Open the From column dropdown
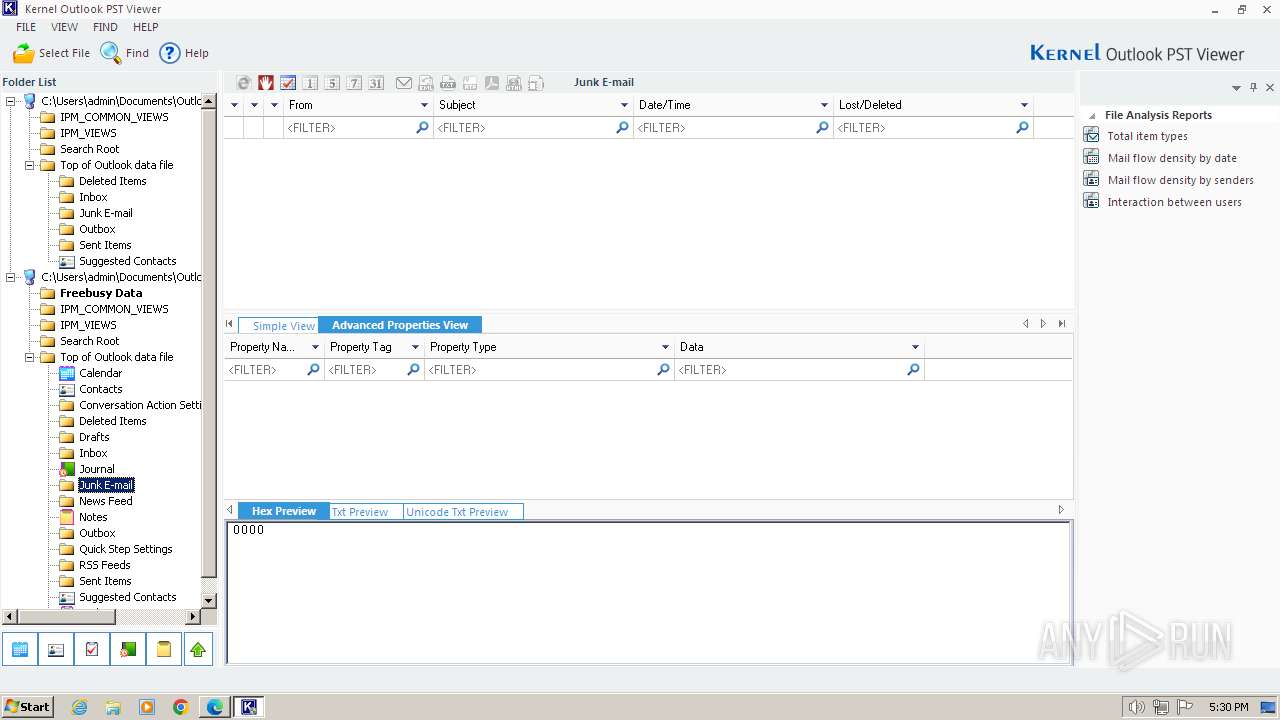Image resolution: width=1280 pixels, height=720 pixels. tap(424, 105)
